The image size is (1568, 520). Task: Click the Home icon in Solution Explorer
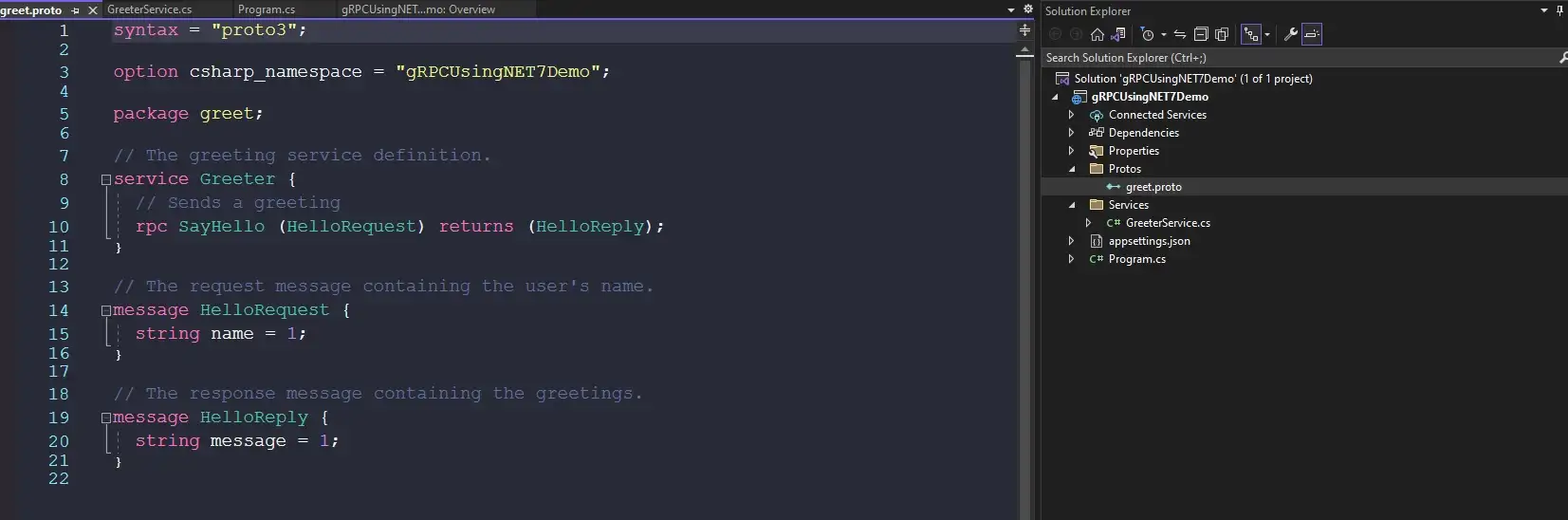pos(1098,34)
